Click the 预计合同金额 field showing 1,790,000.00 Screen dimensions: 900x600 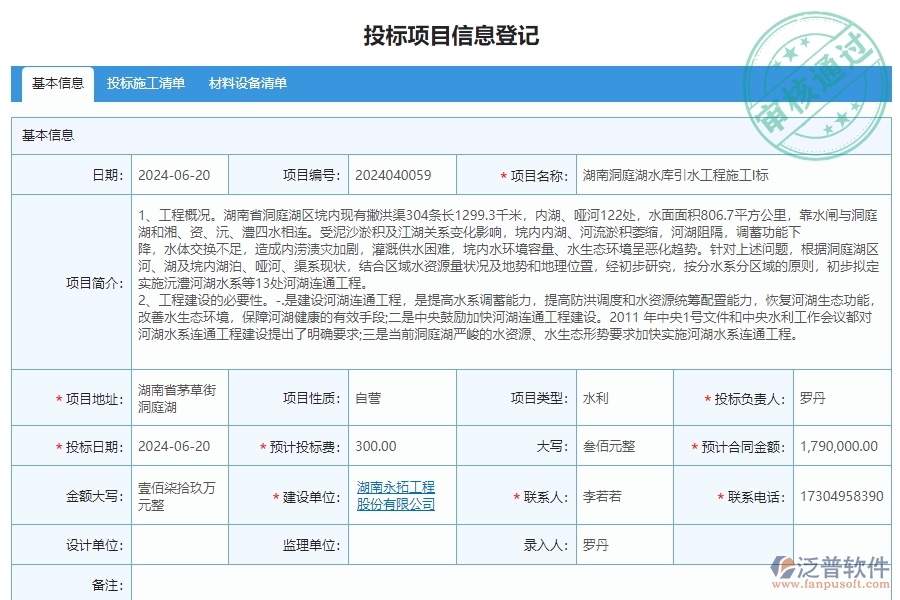click(838, 446)
